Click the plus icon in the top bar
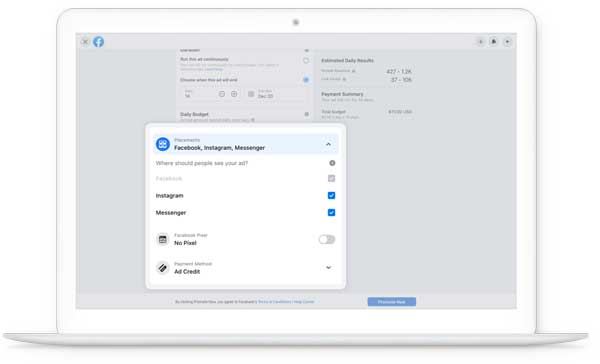 (x=481, y=42)
